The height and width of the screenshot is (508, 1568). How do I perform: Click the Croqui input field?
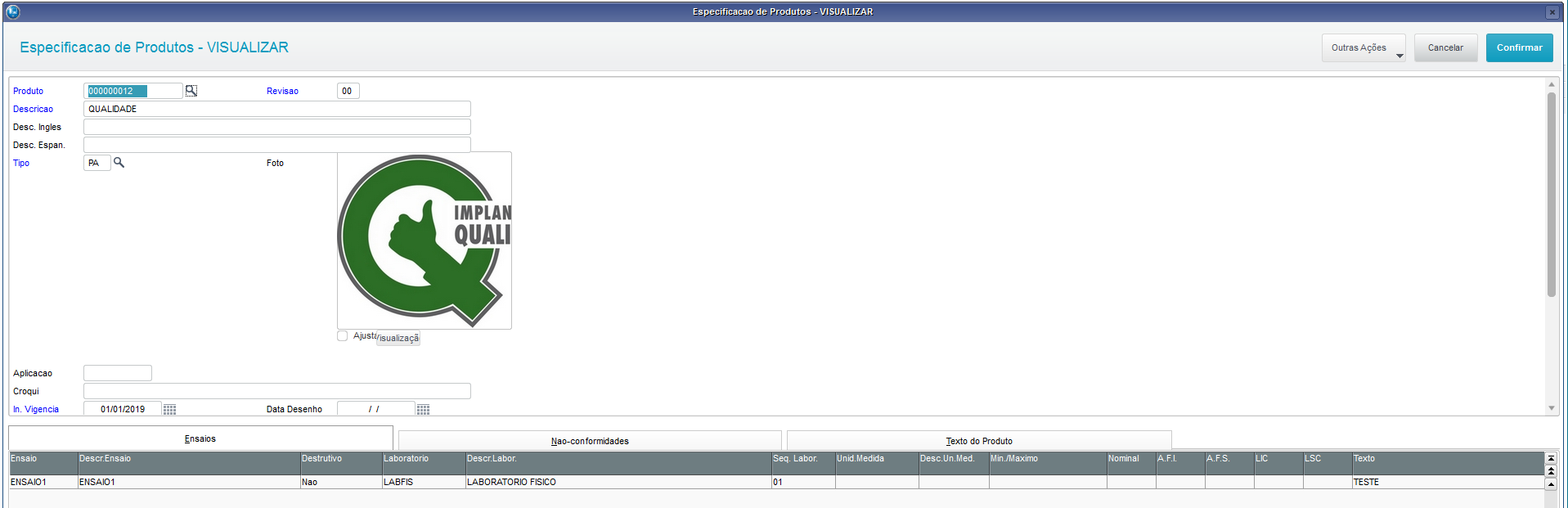point(277,391)
